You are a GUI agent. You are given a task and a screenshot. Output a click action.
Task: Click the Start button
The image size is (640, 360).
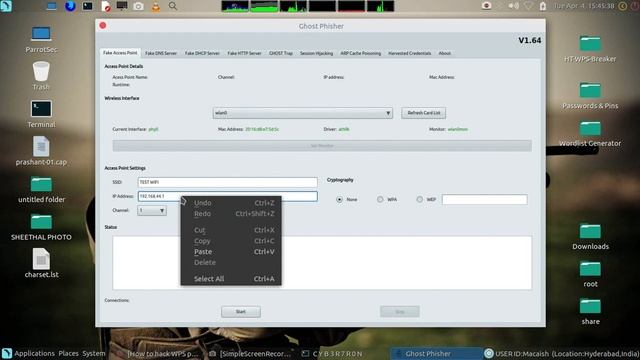click(241, 312)
